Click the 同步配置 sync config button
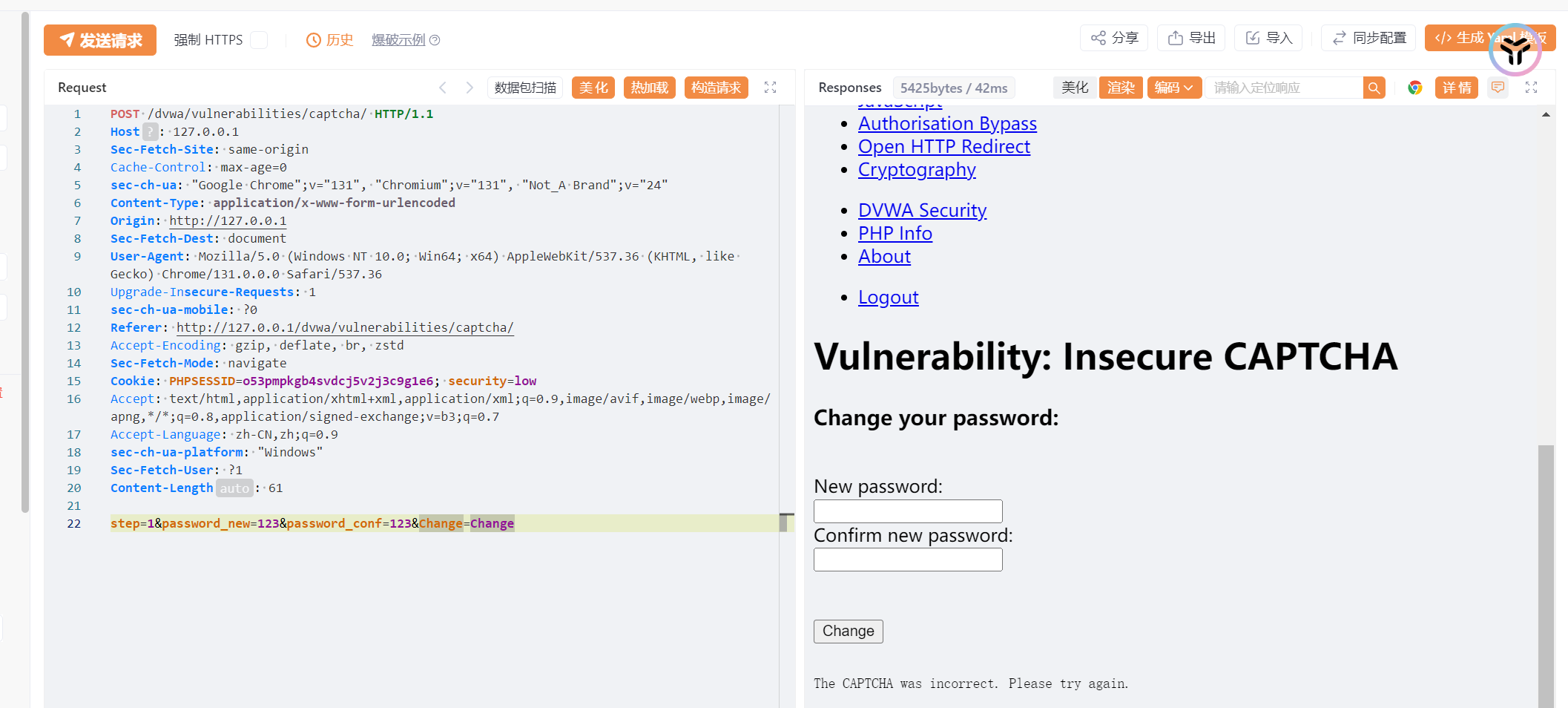1568x708 pixels. (x=1368, y=38)
